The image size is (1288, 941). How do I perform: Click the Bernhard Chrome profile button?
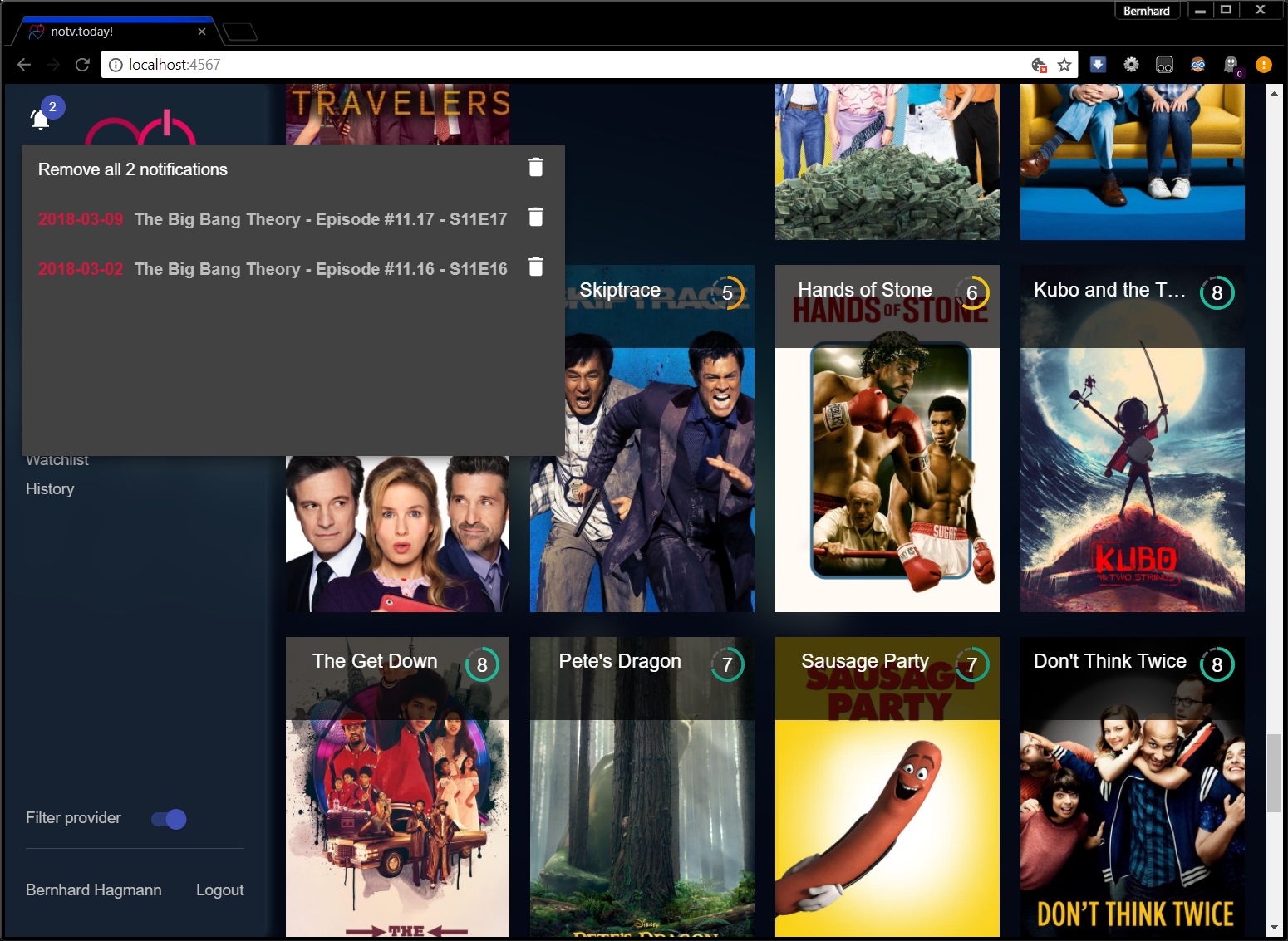(x=1146, y=11)
